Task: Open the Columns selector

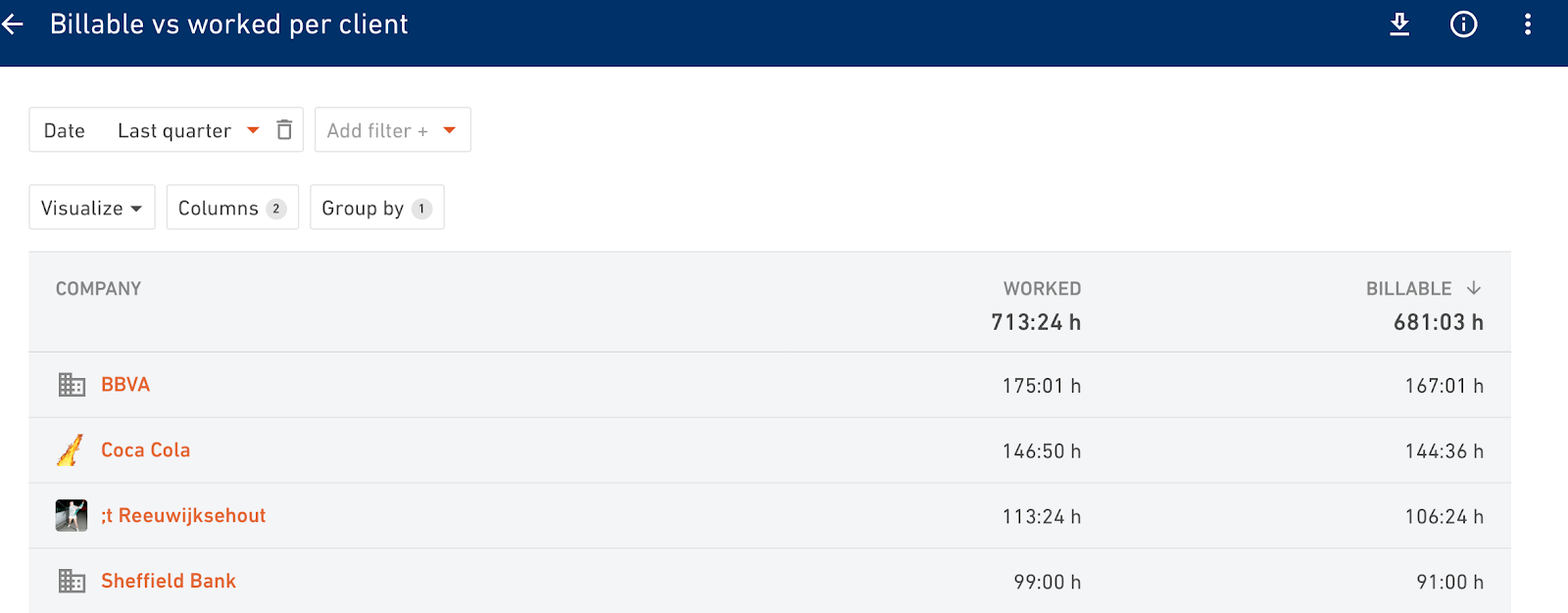Action: click(x=232, y=208)
